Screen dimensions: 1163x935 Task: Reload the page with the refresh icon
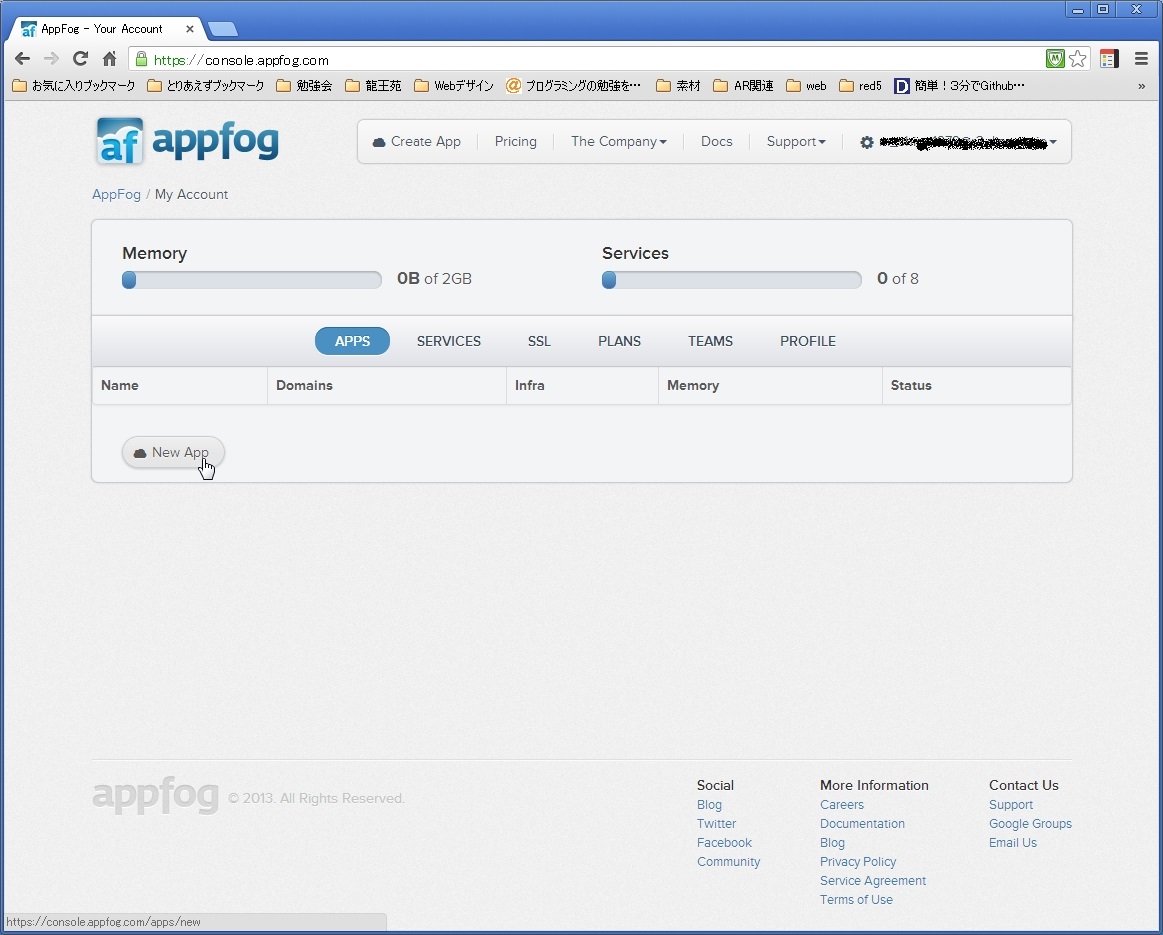pyautogui.click(x=80, y=59)
